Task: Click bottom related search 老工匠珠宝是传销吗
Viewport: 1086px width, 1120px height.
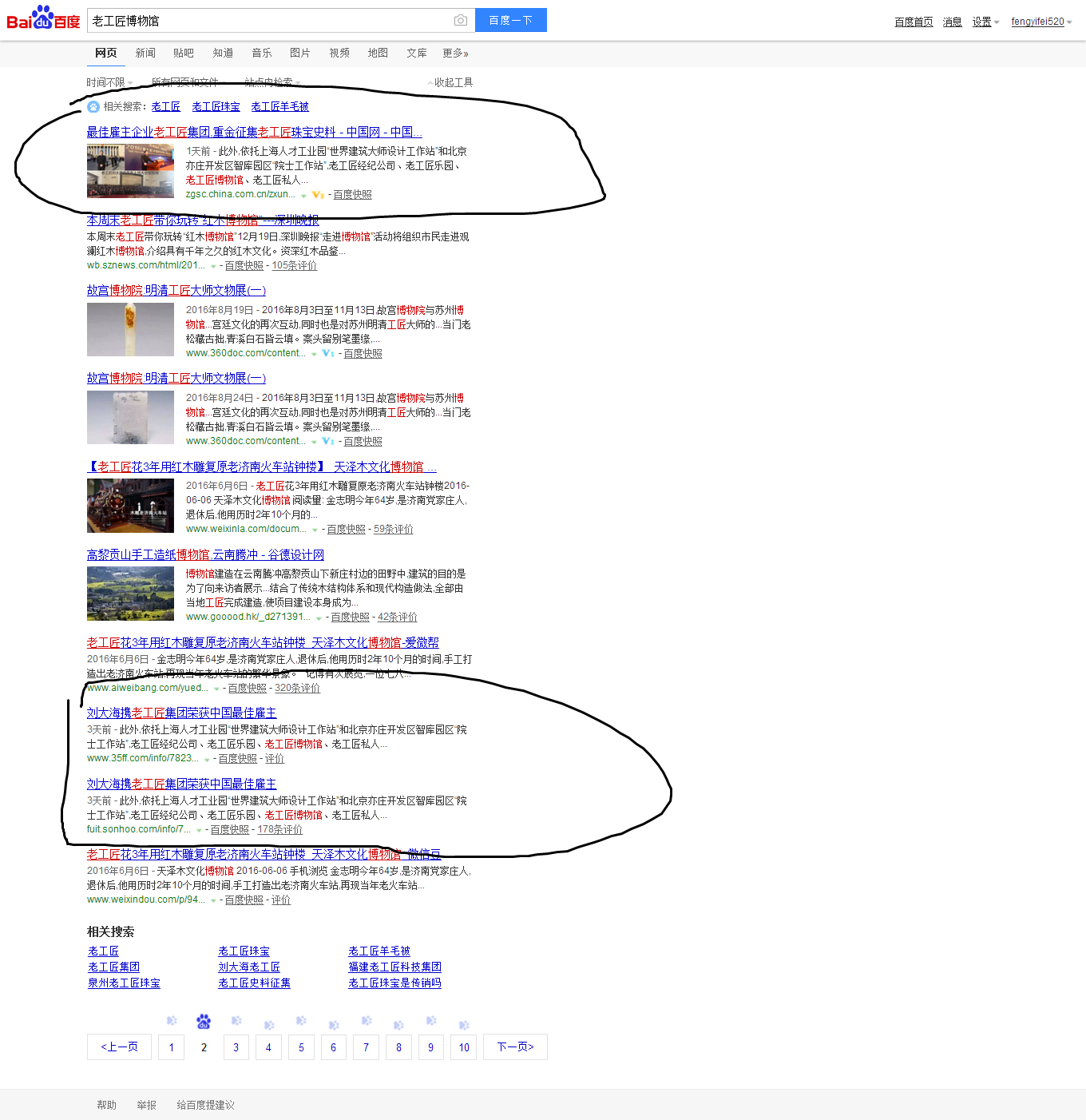Action: coord(394,983)
